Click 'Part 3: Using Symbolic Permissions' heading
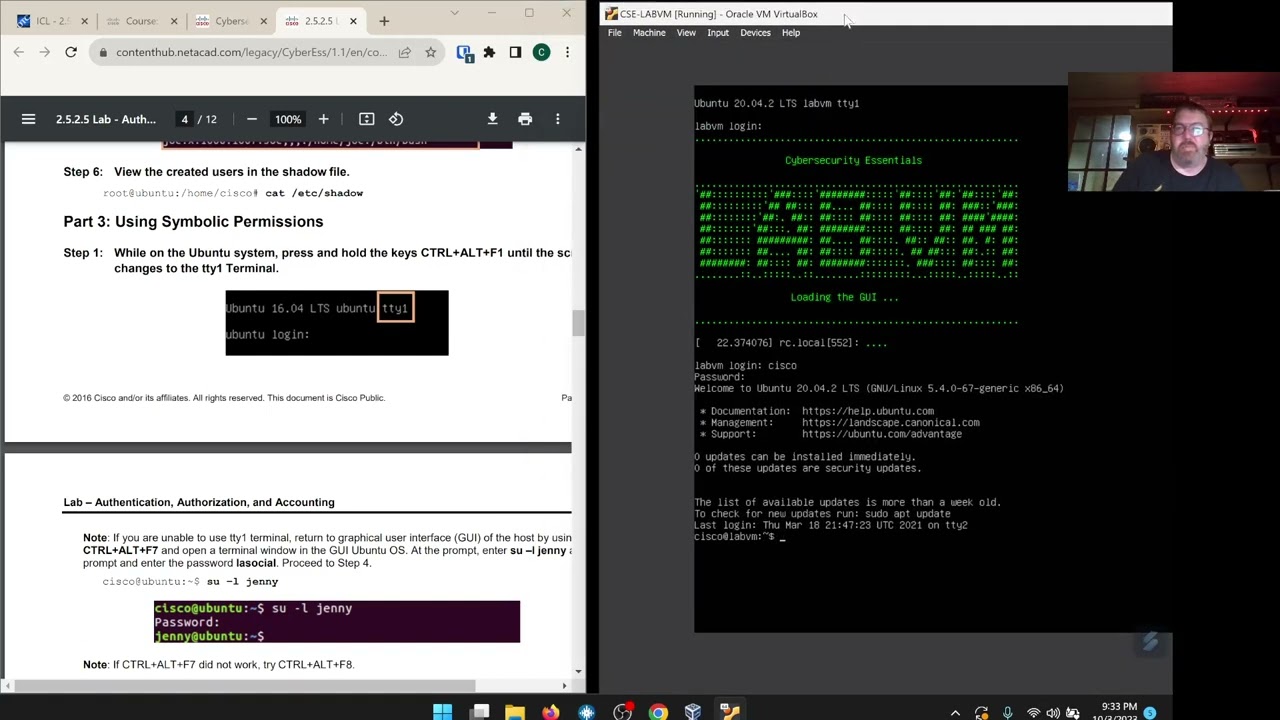Image resolution: width=1280 pixels, height=720 pixels. 193,222
